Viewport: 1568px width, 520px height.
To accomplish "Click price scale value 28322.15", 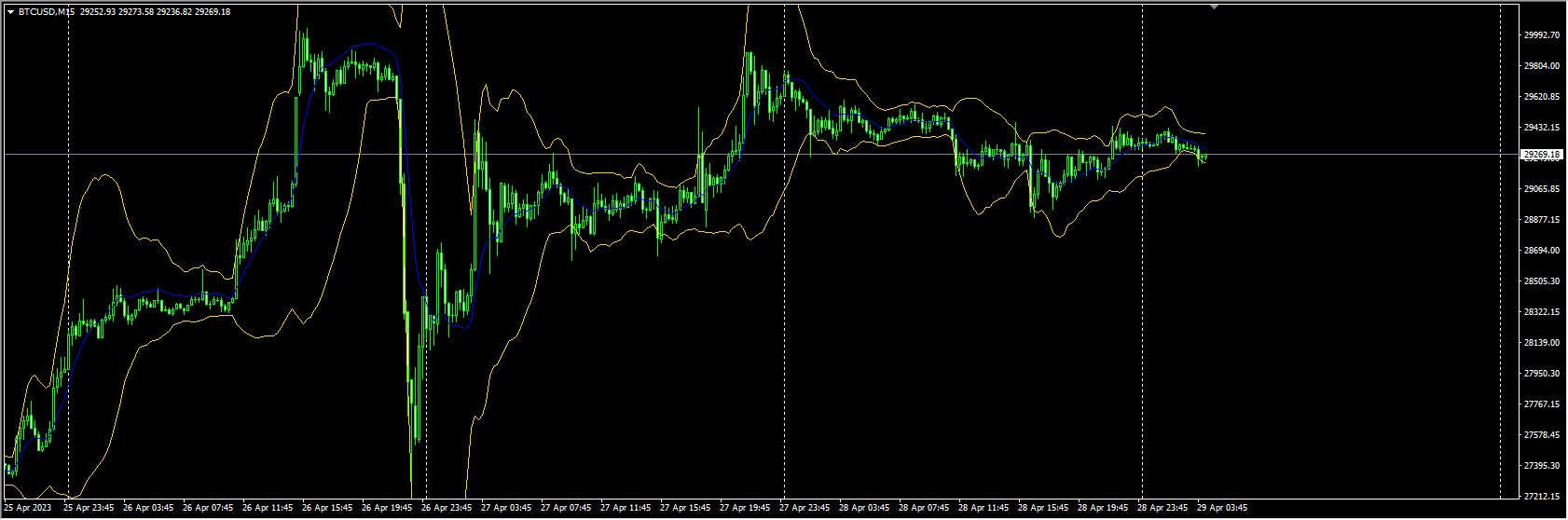I will coord(1542,312).
